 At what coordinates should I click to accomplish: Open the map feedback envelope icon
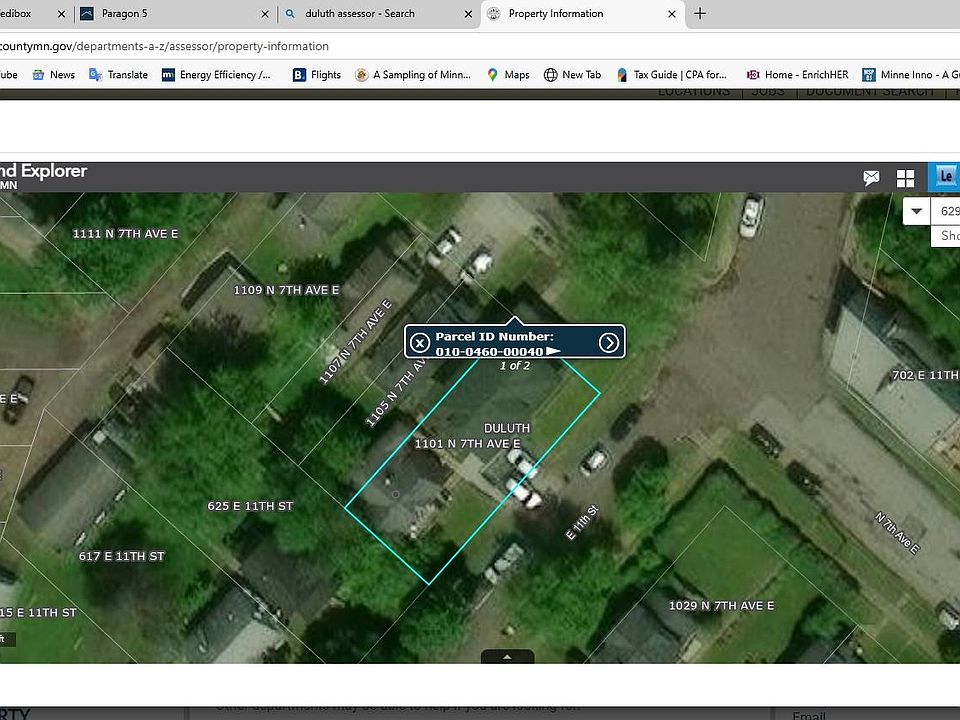click(x=871, y=178)
